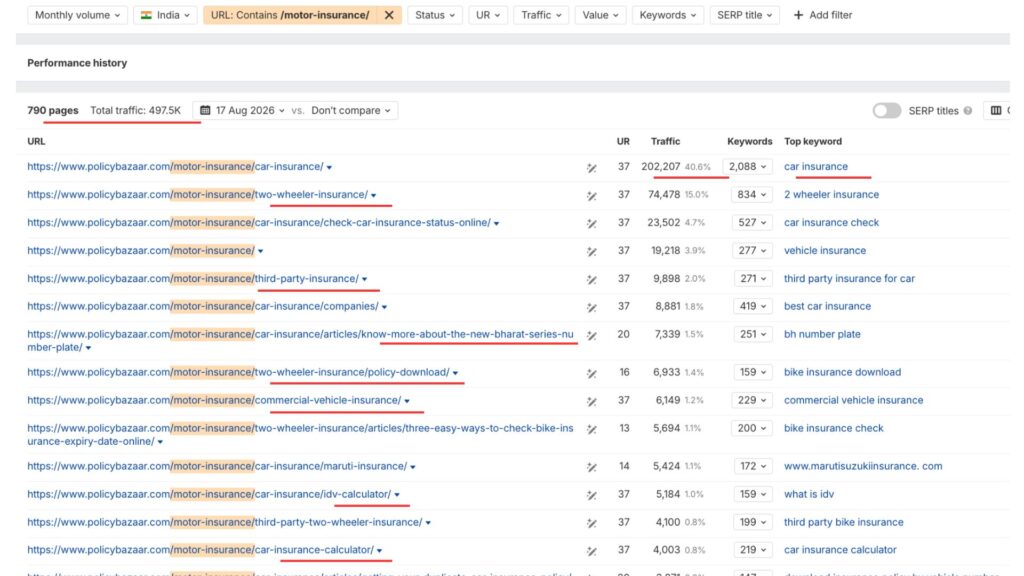Expand the 277 keywords dropdown
Image resolution: width=1024 pixels, height=576 pixels.
click(752, 251)
